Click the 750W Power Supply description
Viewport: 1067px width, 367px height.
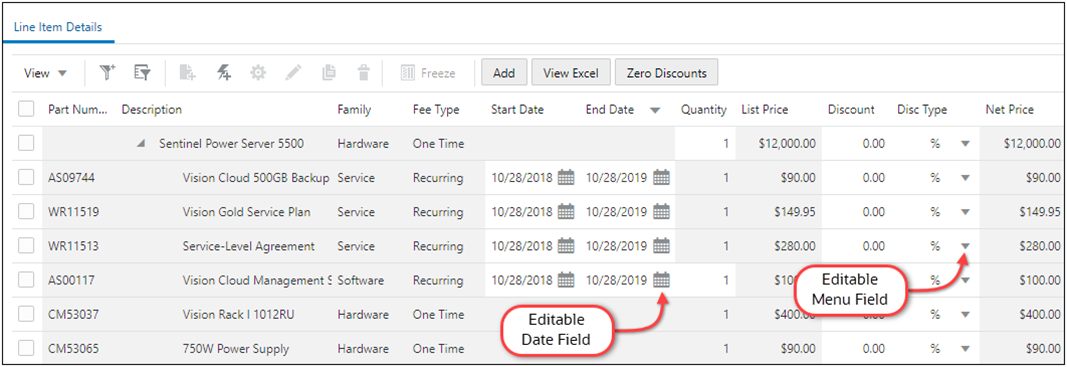pos(235,349)
